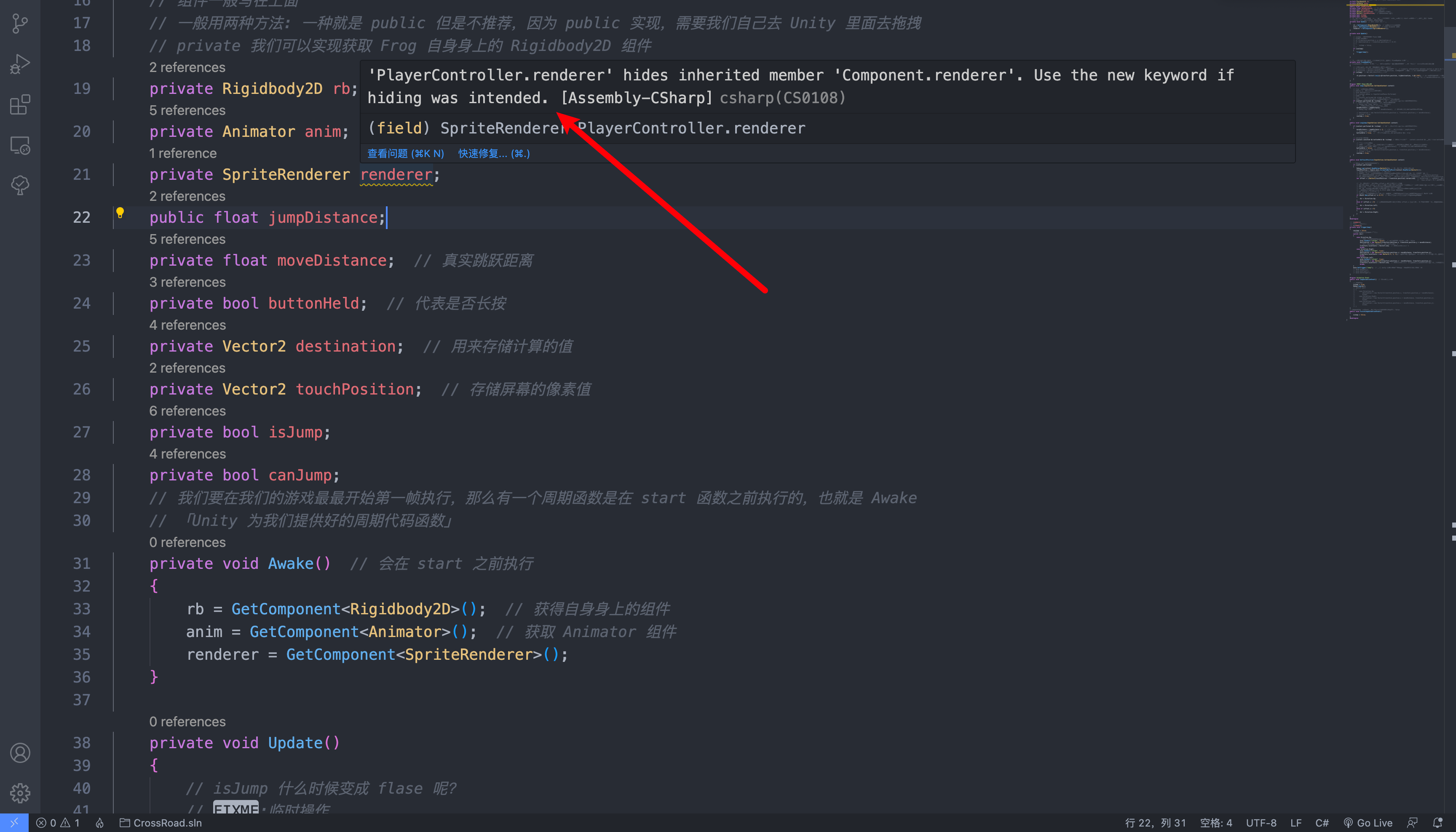Viewport: 1456px width, 832px height.
Task: Open the tree-shaped activity bar icon
Action: [20, 186]
